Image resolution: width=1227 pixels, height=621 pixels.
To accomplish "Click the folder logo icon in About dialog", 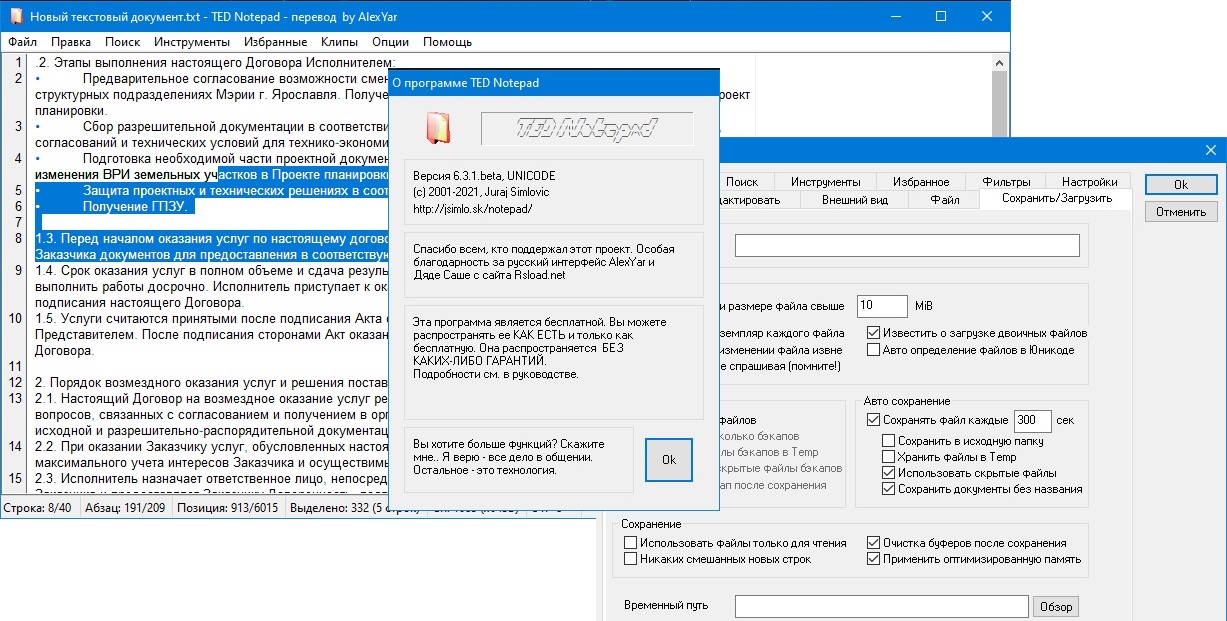I will coord(438,128).
